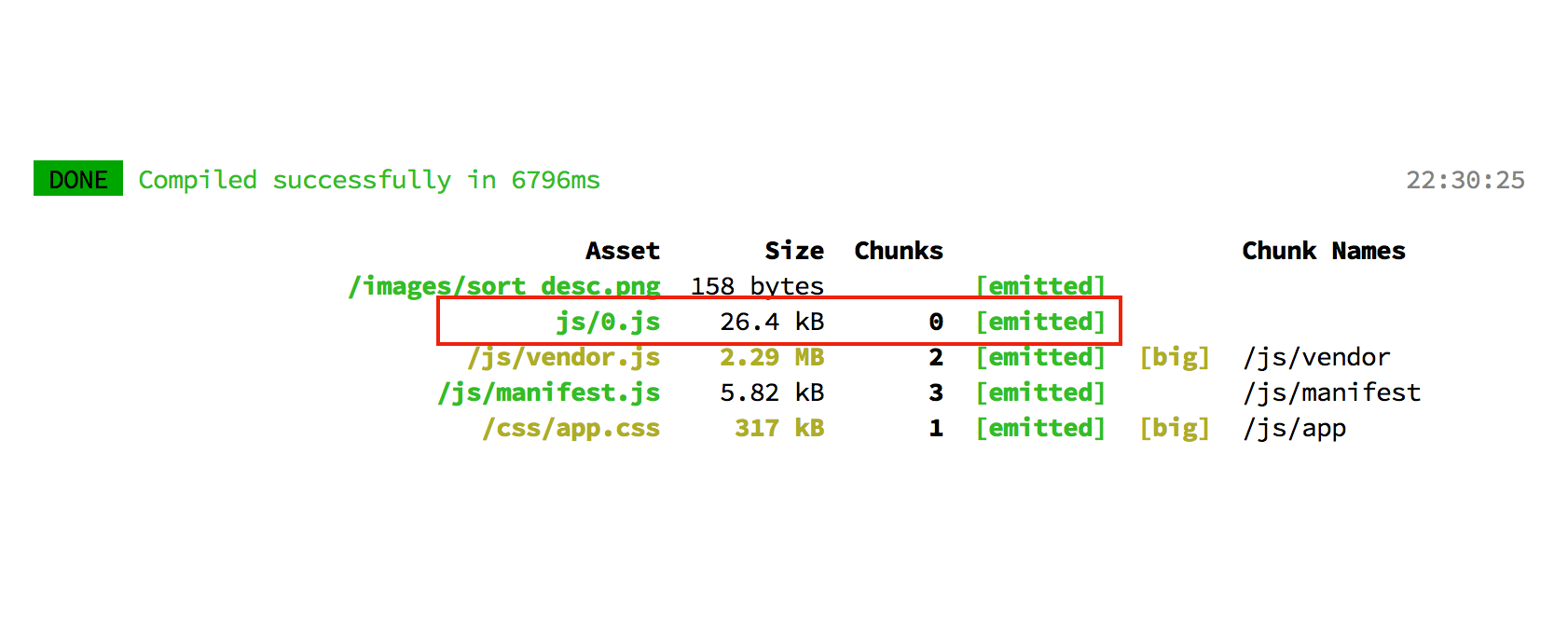Select the 158 bytes size value
The width and height of the screenshot is (1568, 619).
pos(757,286)
